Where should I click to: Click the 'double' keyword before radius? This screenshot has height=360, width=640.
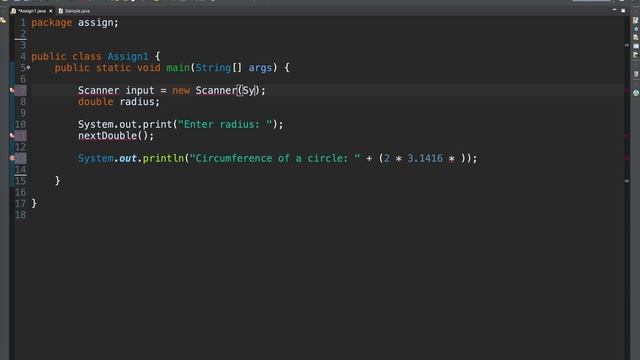pos(96,102)
